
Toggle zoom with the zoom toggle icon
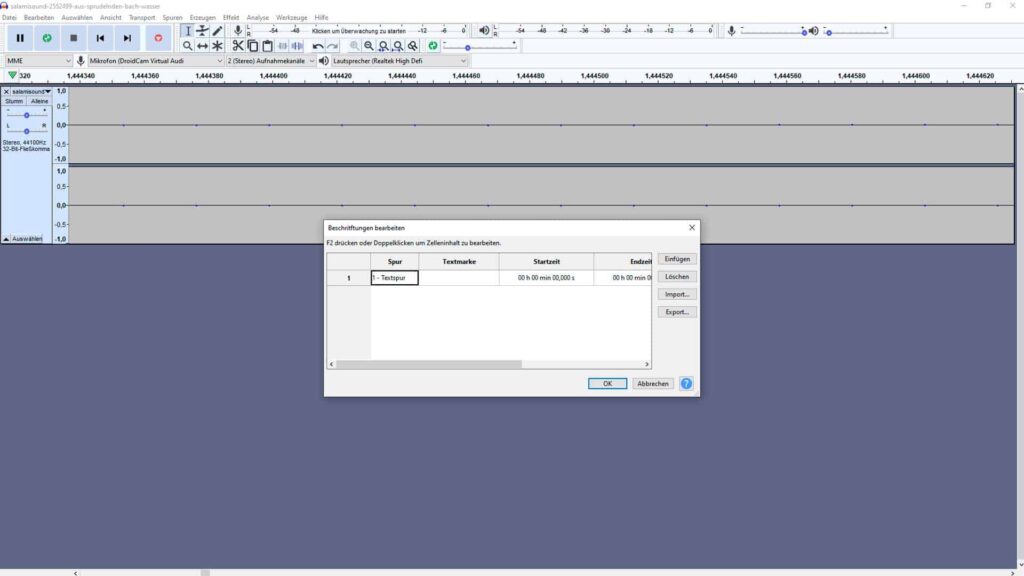[x=413, y=46]
